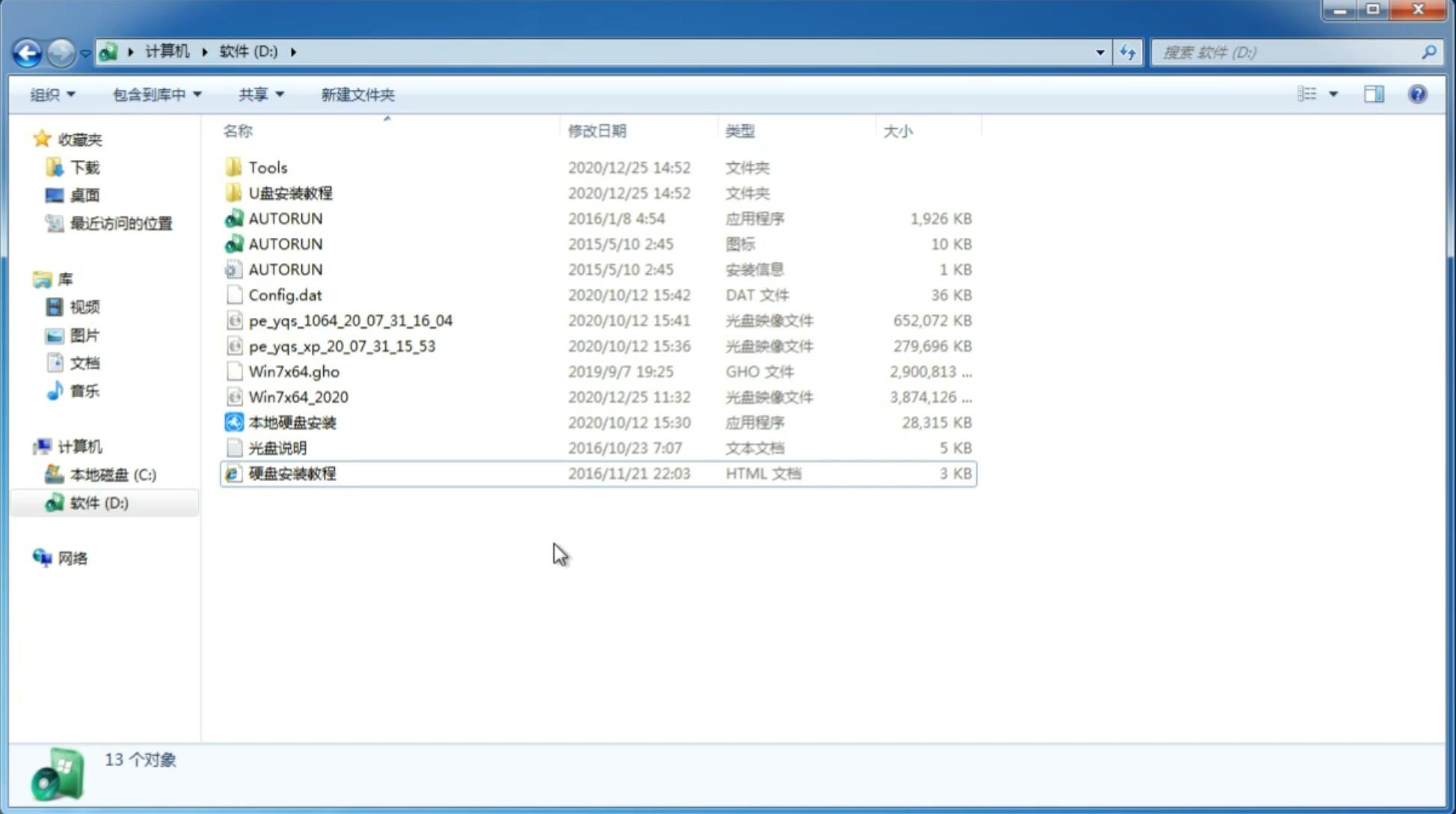The width and height of the screenshot is (1456, 814).
Task: Open Win7x64_2020 ISO image file
Action: coord(298,397)
